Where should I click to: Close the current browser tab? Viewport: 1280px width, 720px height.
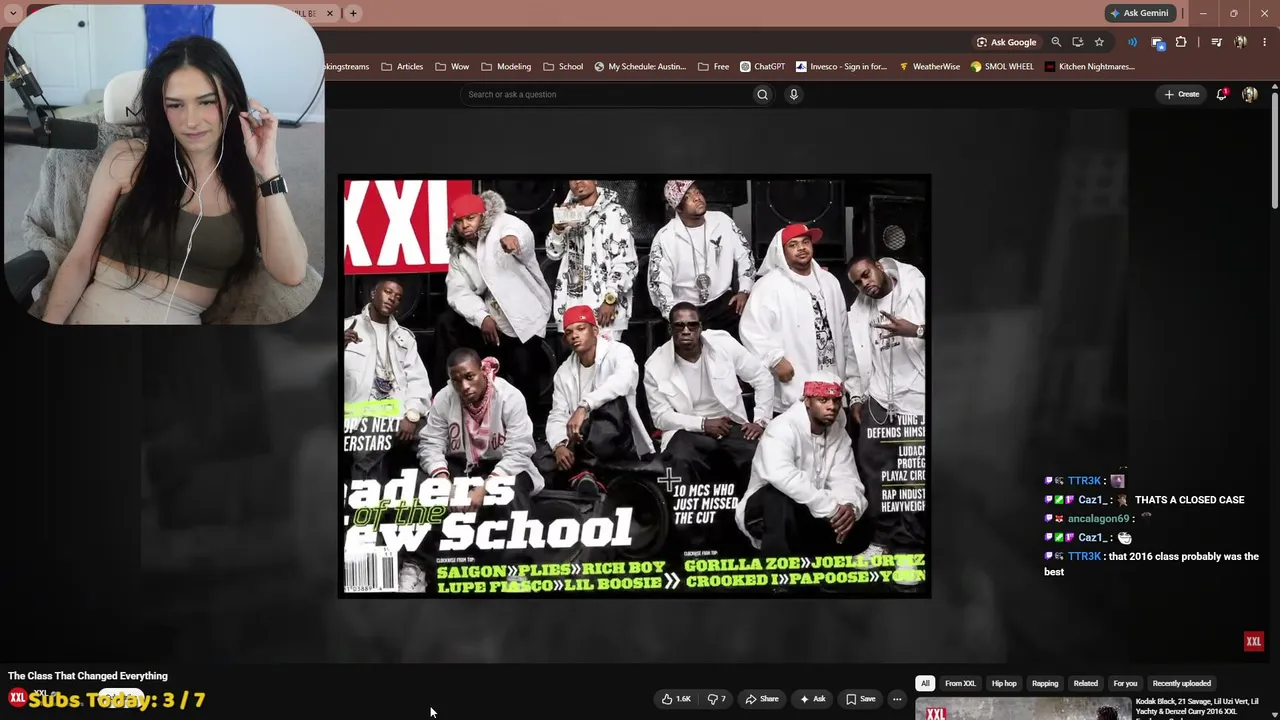329,13
